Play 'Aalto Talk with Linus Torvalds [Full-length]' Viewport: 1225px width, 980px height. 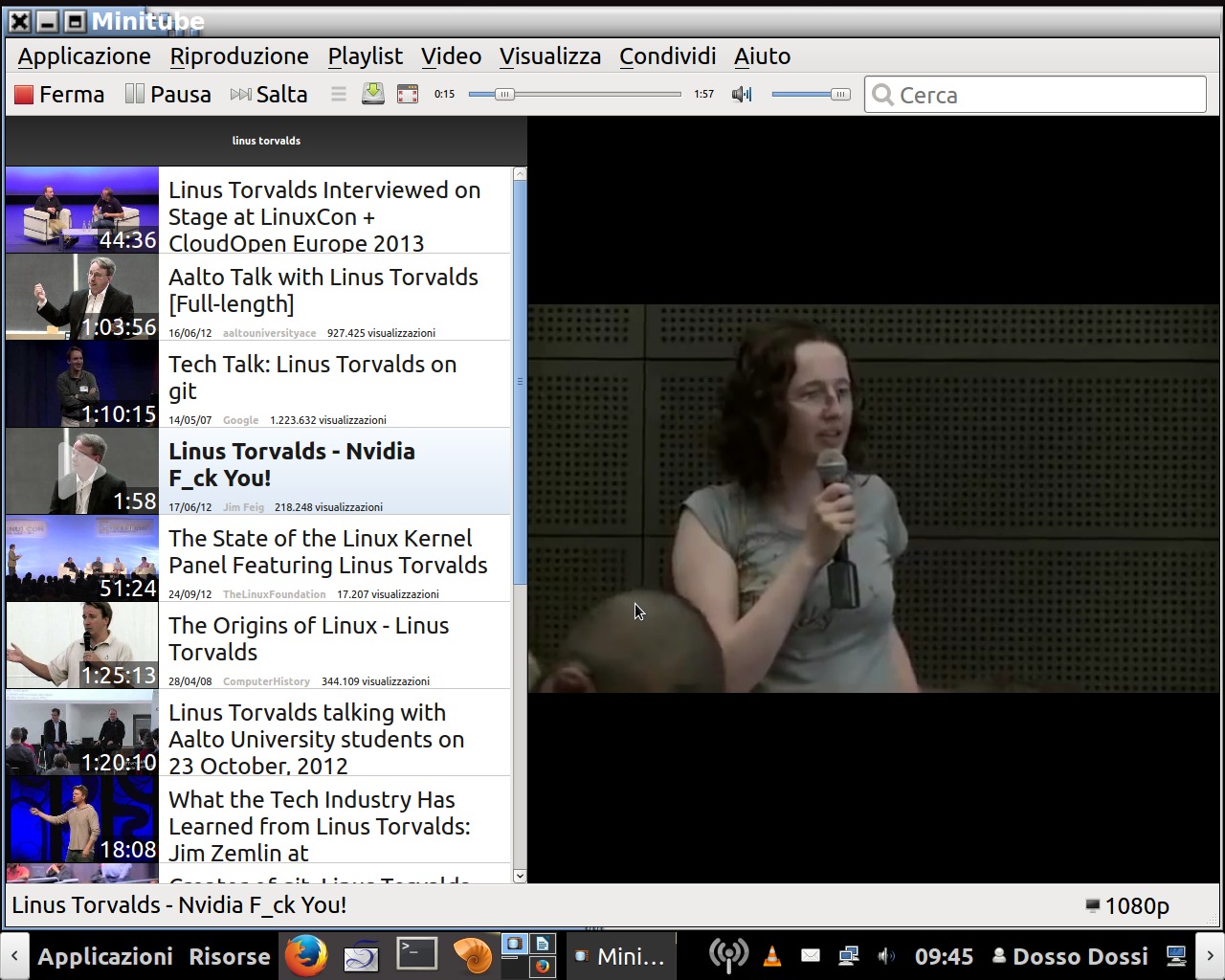point(323,290)
